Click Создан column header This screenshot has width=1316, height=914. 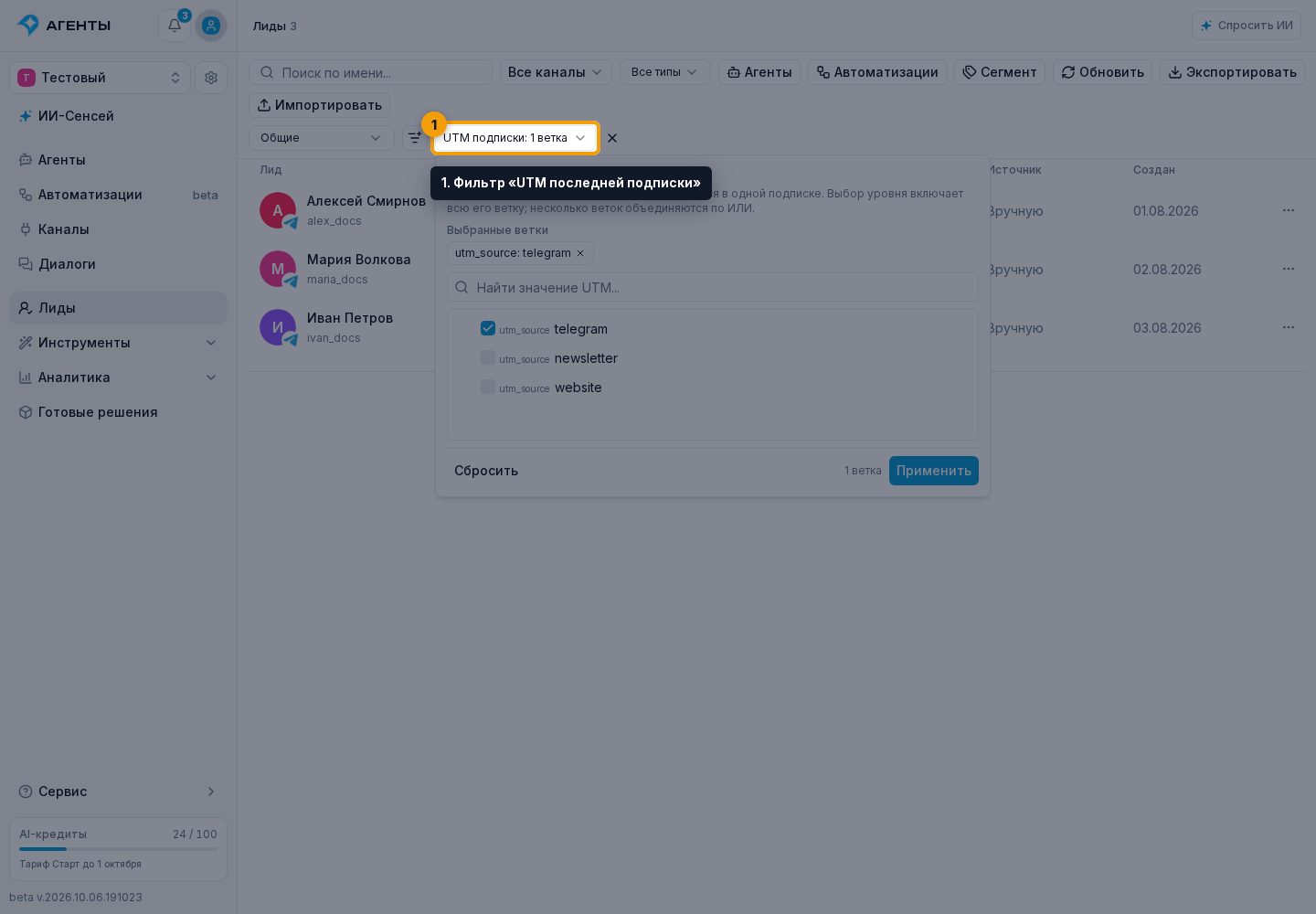coord(1154,170)
